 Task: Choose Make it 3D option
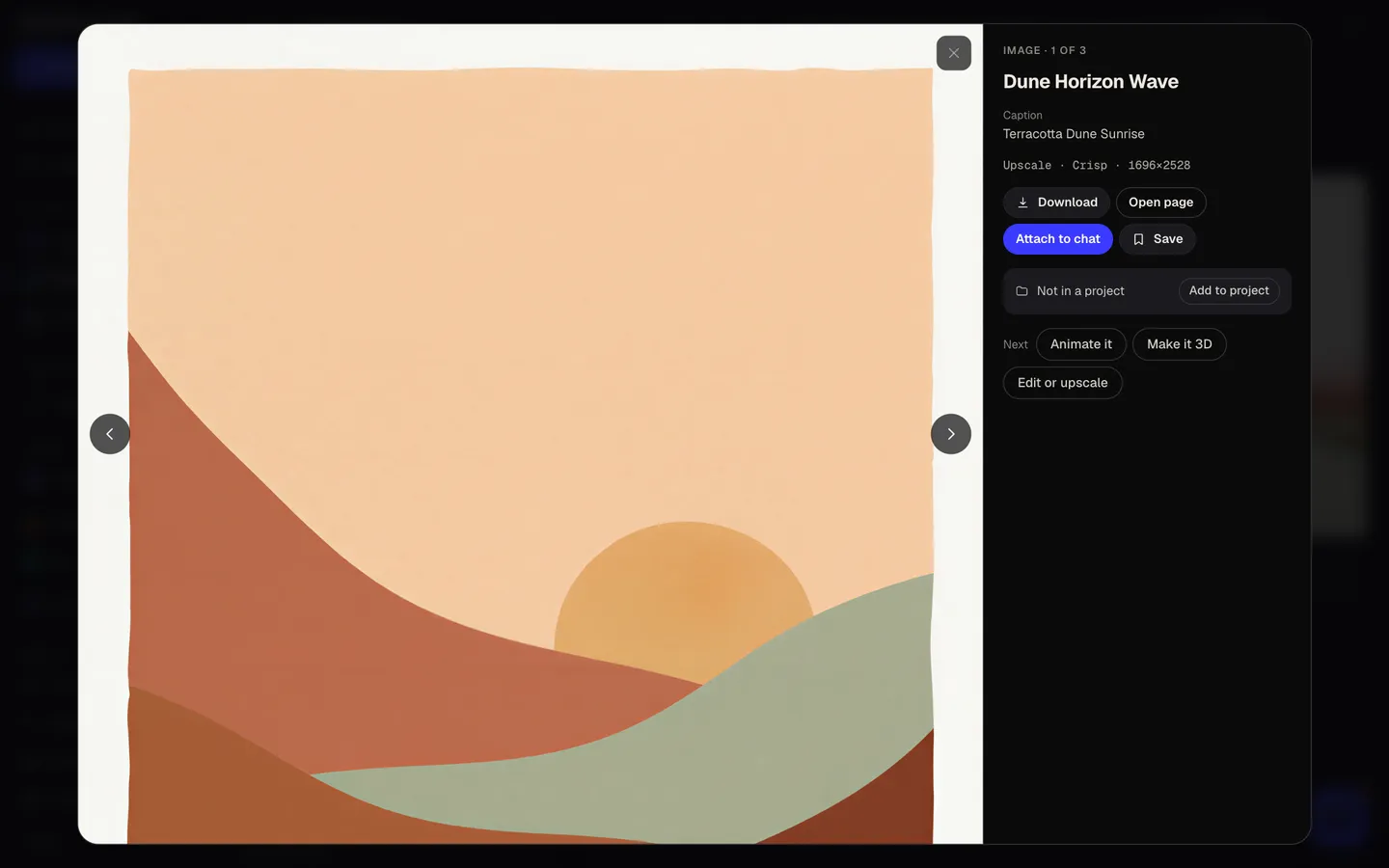pos(1179,344)
